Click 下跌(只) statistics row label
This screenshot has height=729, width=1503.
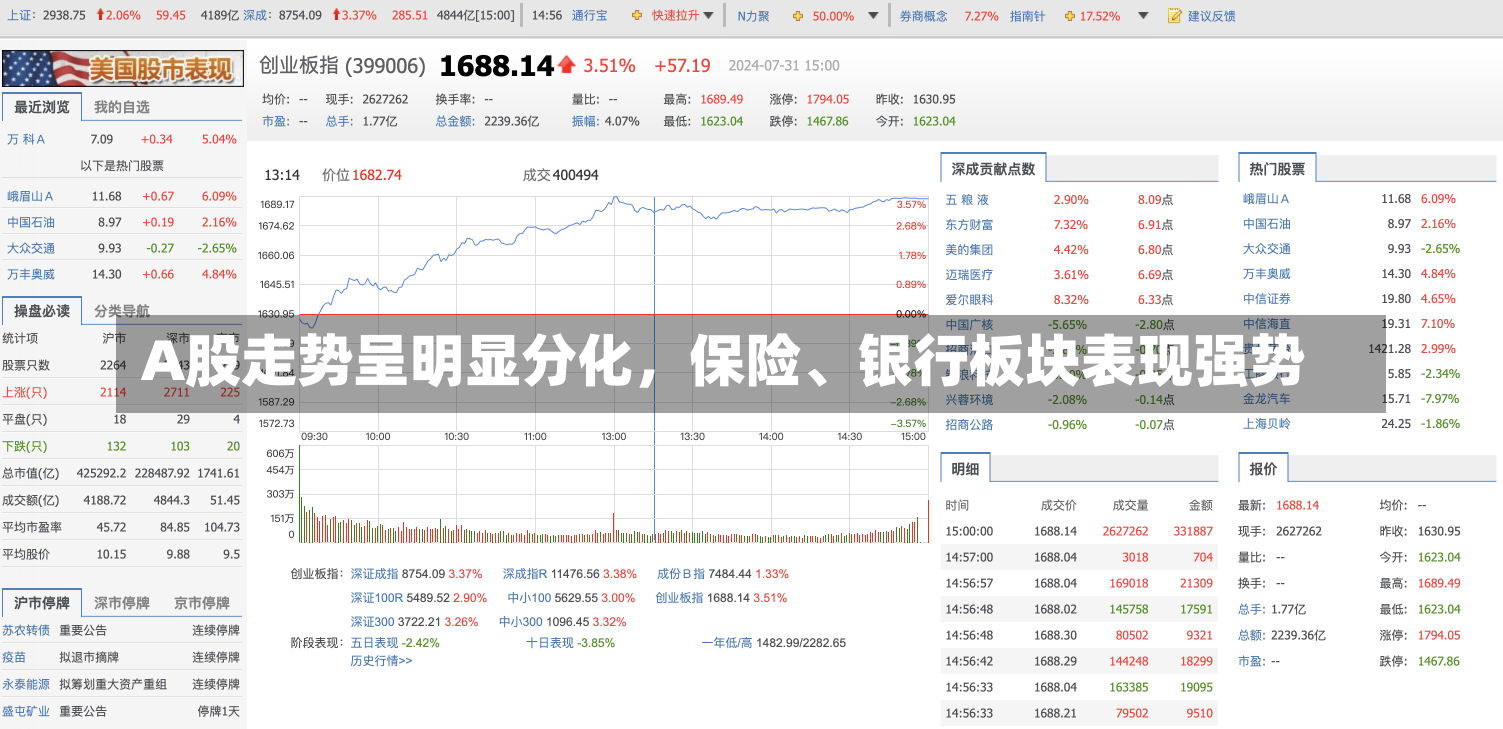tap(25, 446)
